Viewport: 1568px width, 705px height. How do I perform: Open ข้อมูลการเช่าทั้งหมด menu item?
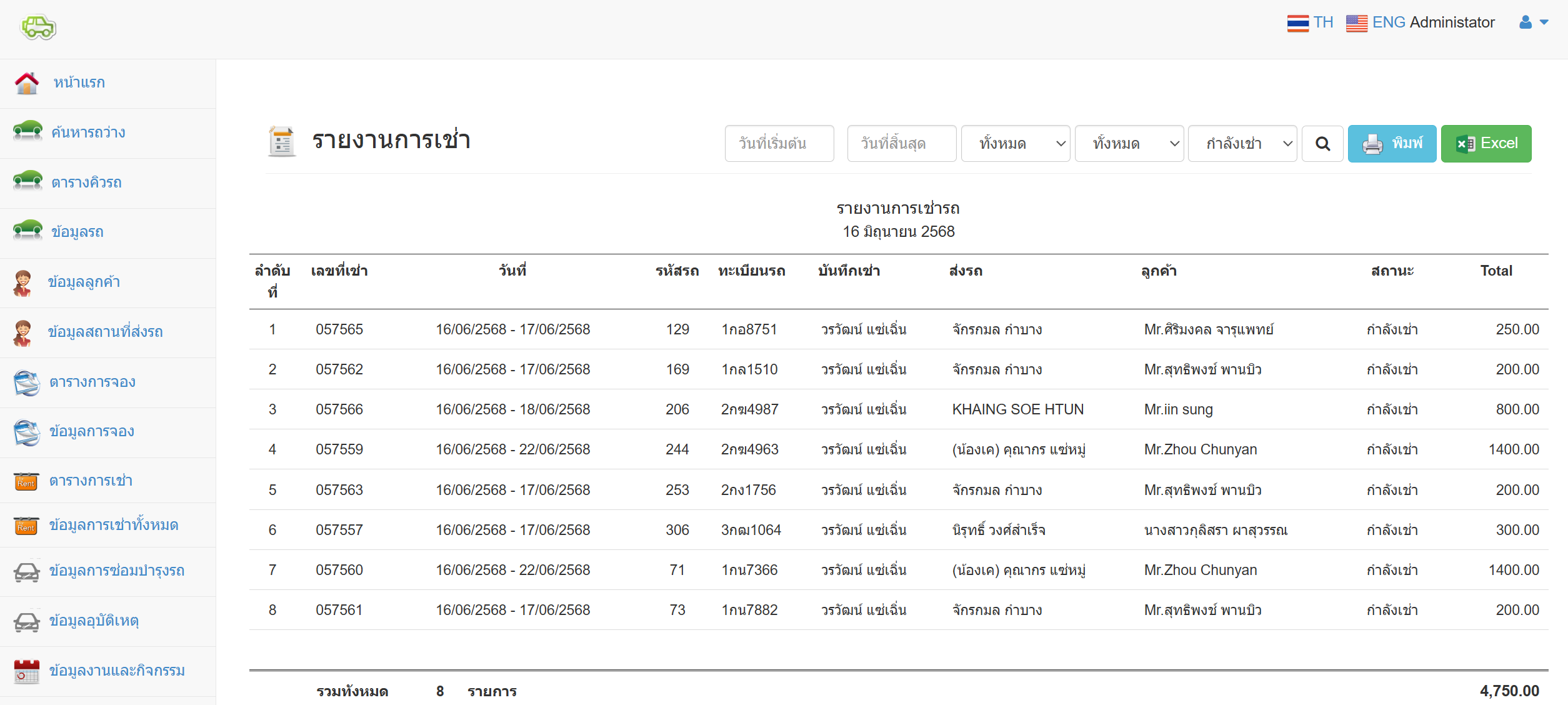pos(114,525)
